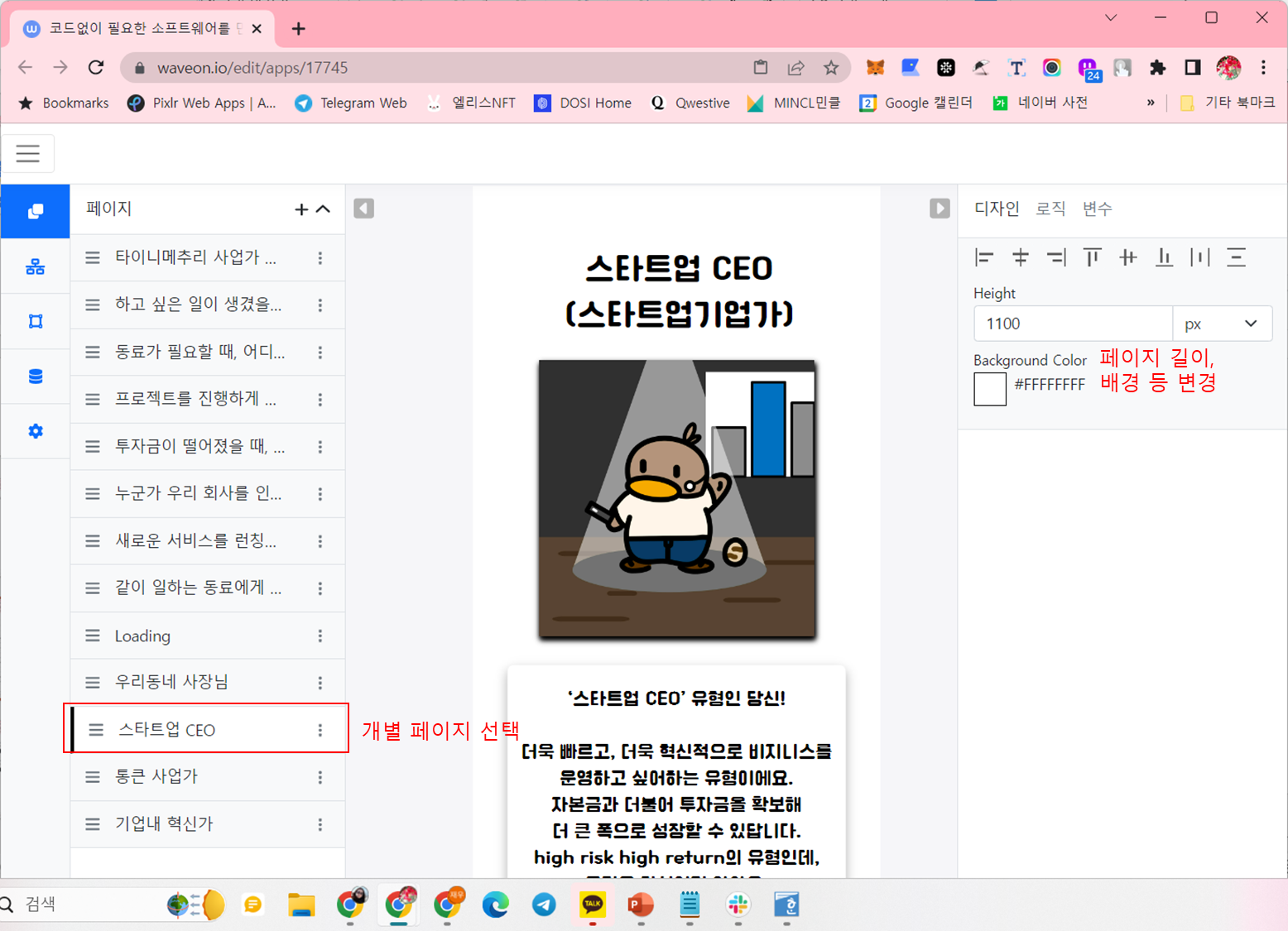Image resolution: width=1288 pixels, height=931 pixels.
Task: Edit the Height value field 1100
Action: click(1073, 324)
